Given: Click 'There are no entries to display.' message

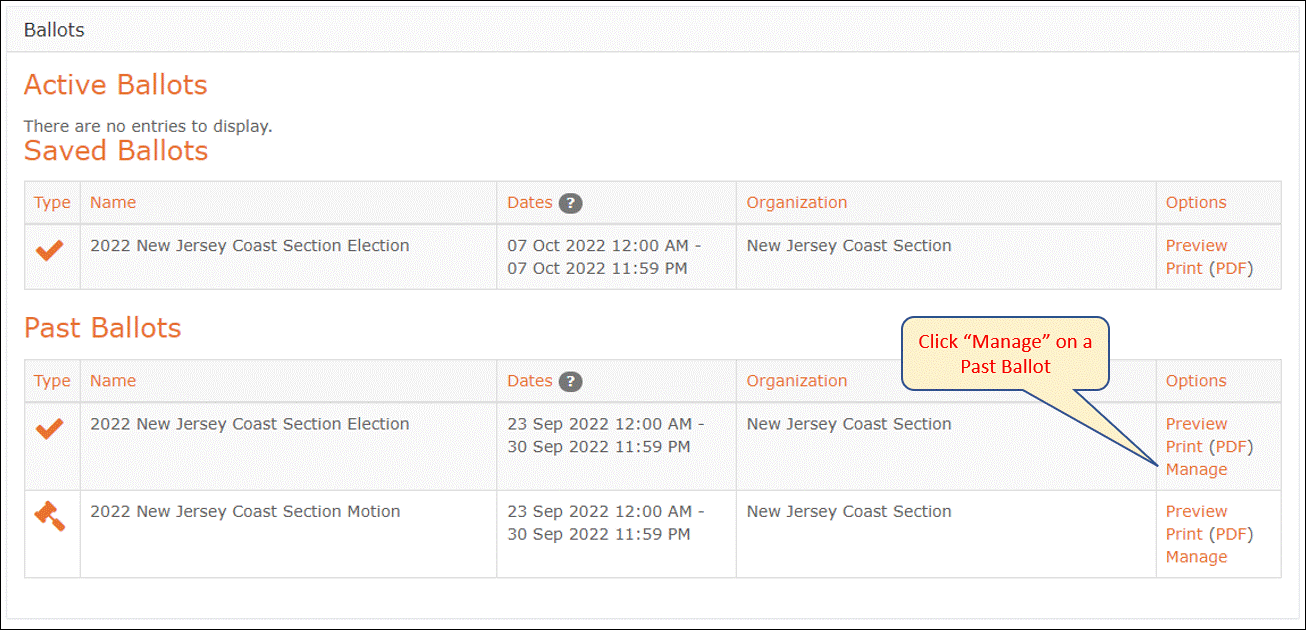Looking at the screenshot, I should point(148,126).
